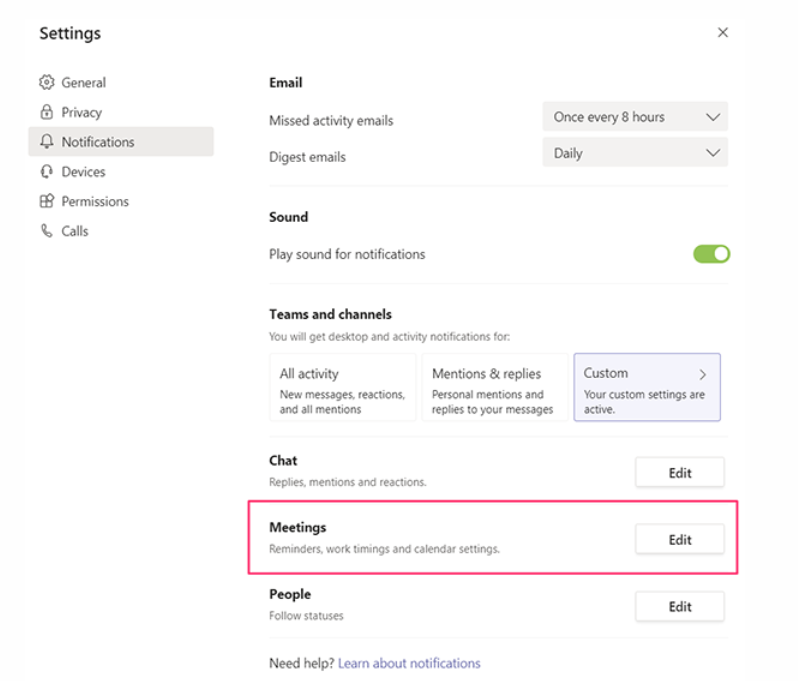Screen dimensions: 798x681
Task: Select the All activity option card
Action: pos(342,387)
